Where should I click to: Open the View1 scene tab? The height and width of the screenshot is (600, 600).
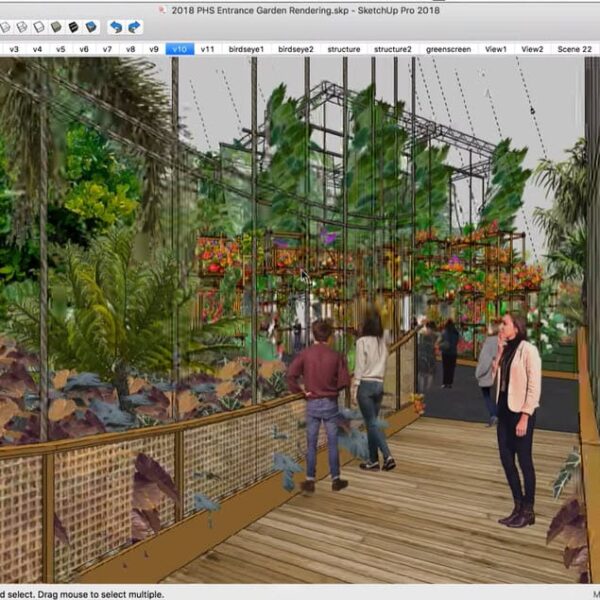(496, 48)
